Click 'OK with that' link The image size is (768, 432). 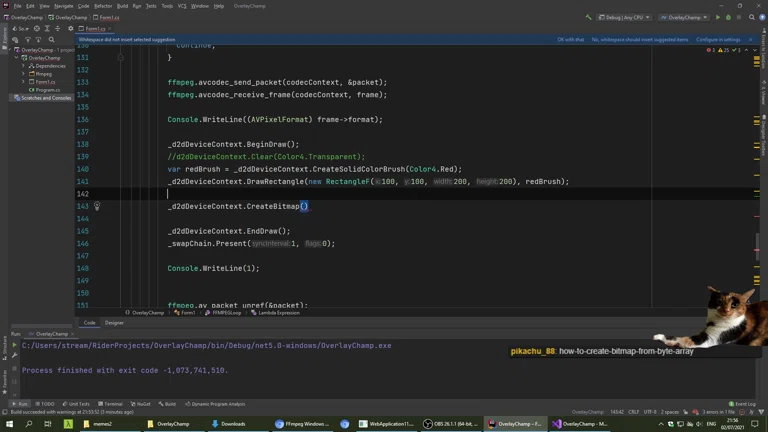pos(571,40)
